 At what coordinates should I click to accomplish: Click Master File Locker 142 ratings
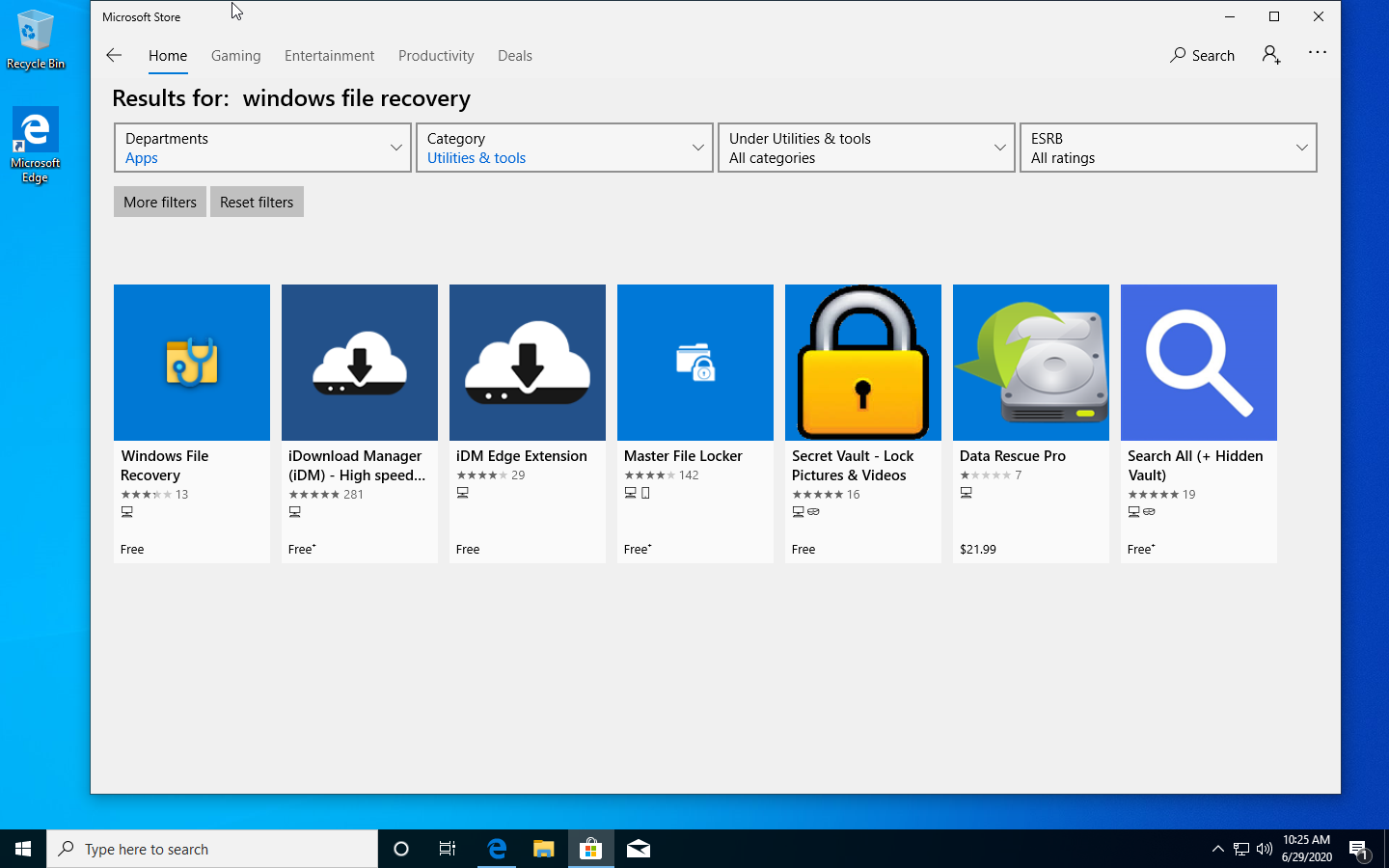click(x=662, y=475)
